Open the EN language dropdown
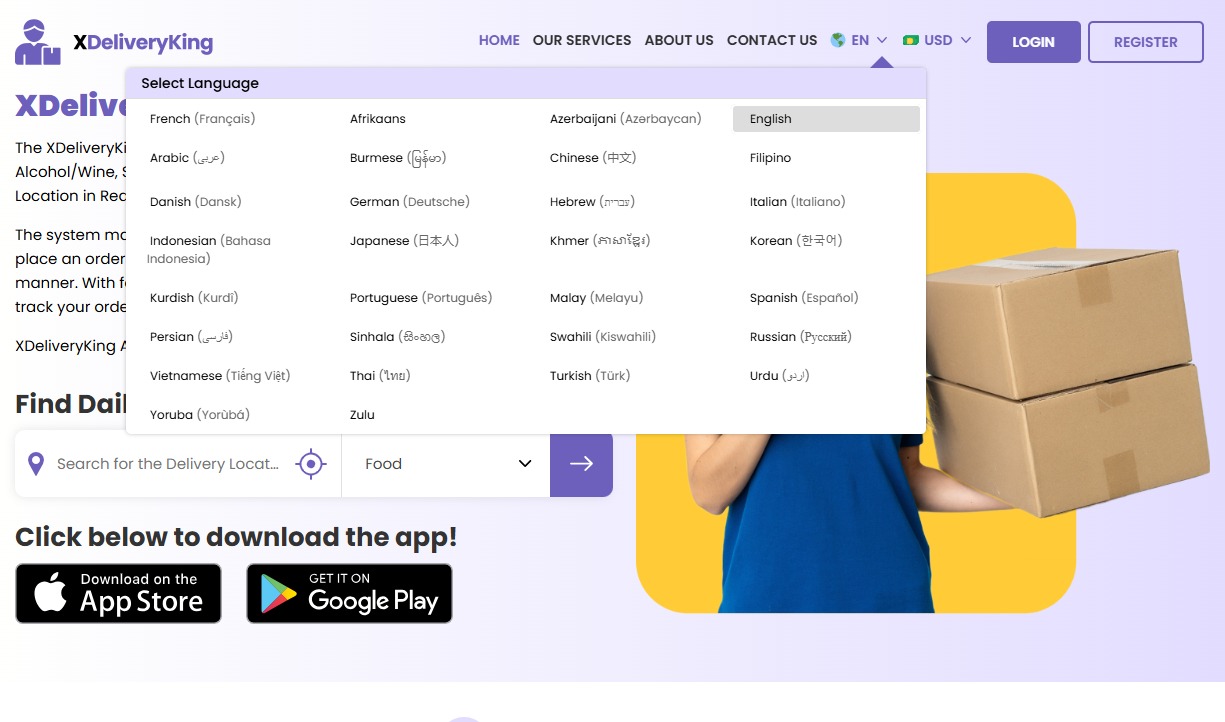The height and width of the screenshot is (722, 1225). (x=858, y=40)
